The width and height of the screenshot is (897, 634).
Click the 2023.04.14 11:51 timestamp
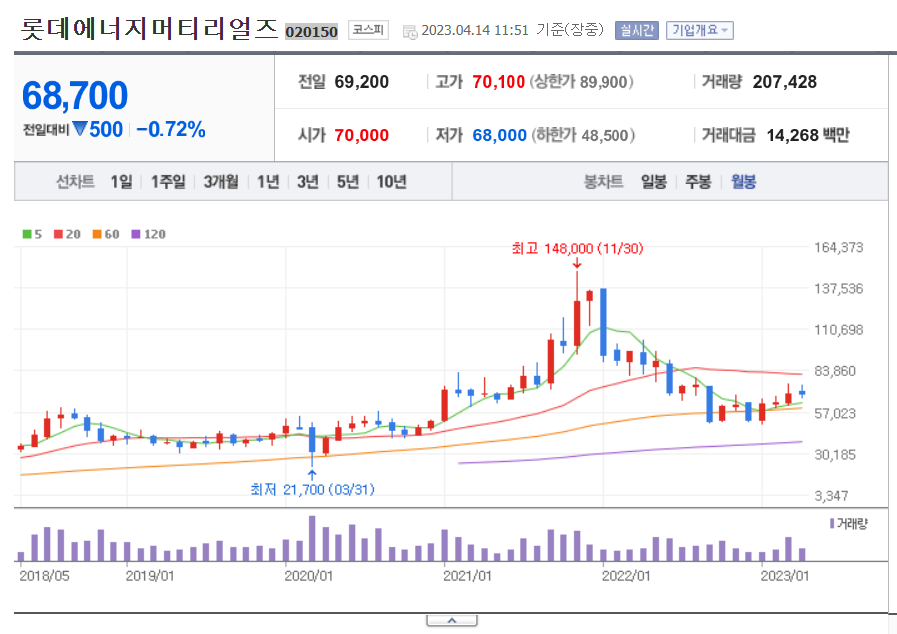click(475, 30)
